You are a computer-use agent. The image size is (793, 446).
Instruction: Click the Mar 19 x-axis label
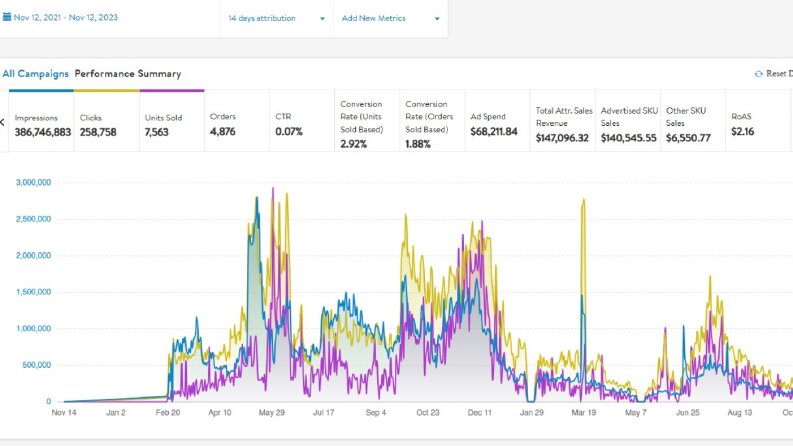(584, 413)
